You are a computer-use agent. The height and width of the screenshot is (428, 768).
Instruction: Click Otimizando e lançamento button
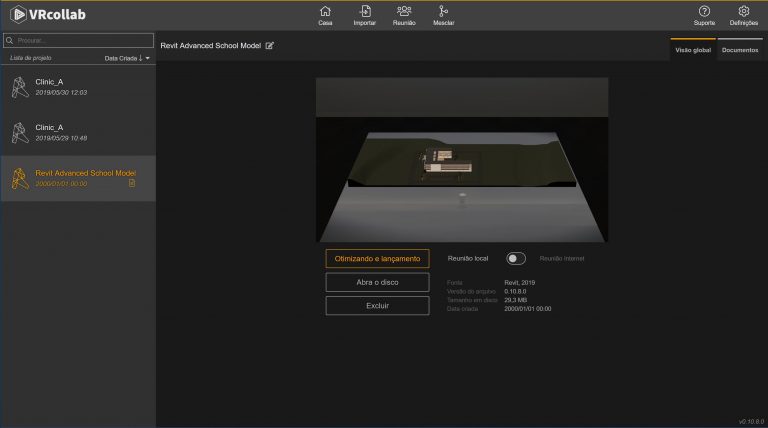[x=377, y=259]
